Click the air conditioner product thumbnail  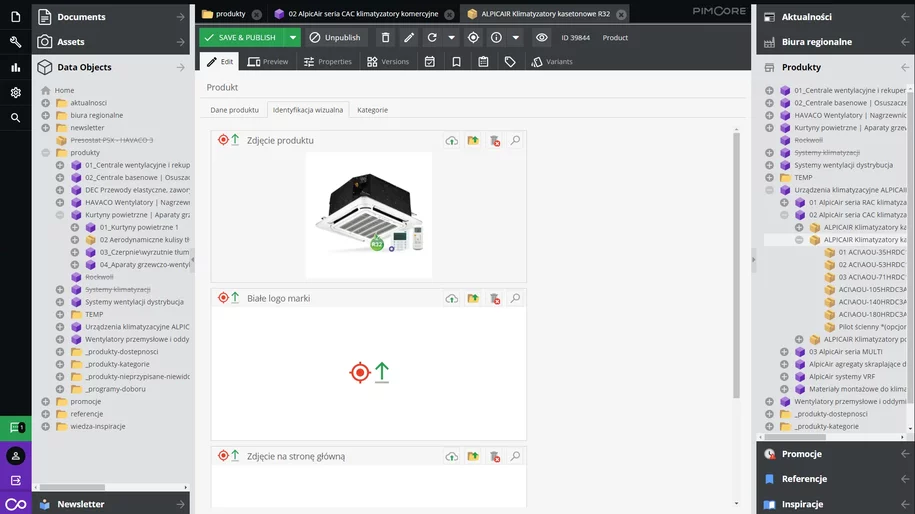pyautogui.click(x=368, y=214)
